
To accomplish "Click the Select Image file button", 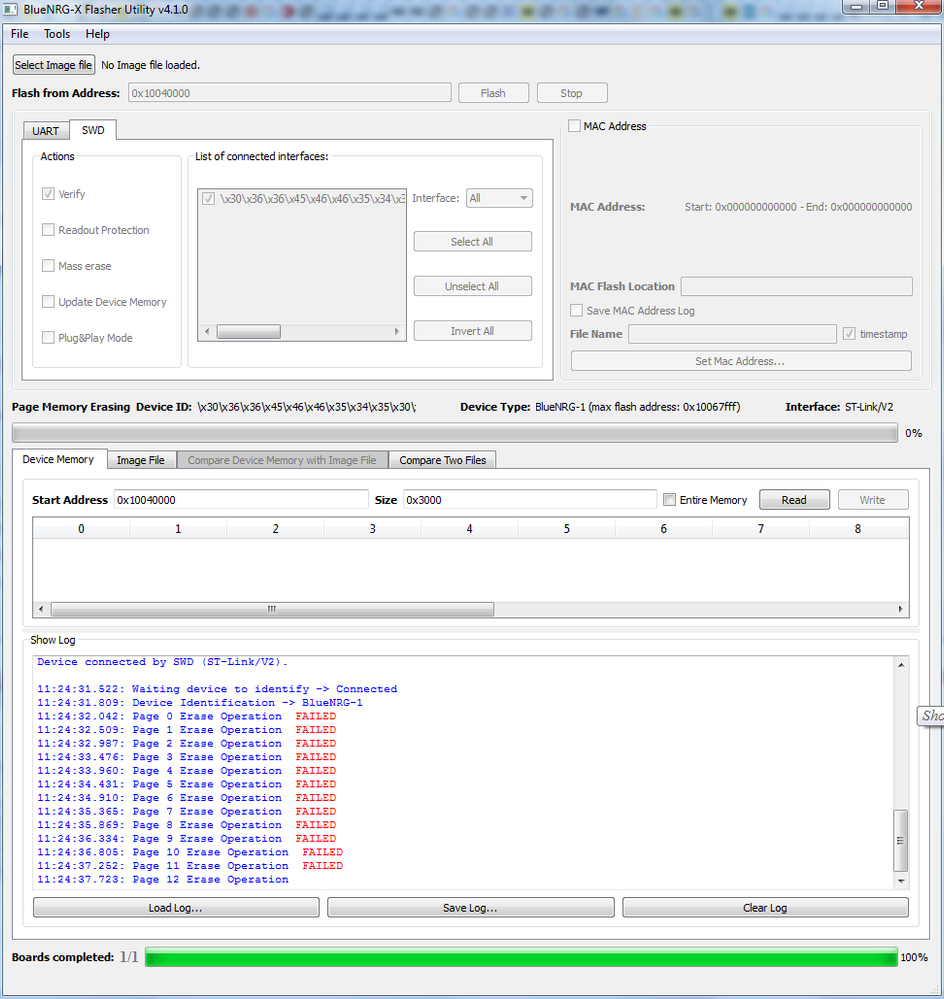I will coord(54,65).
